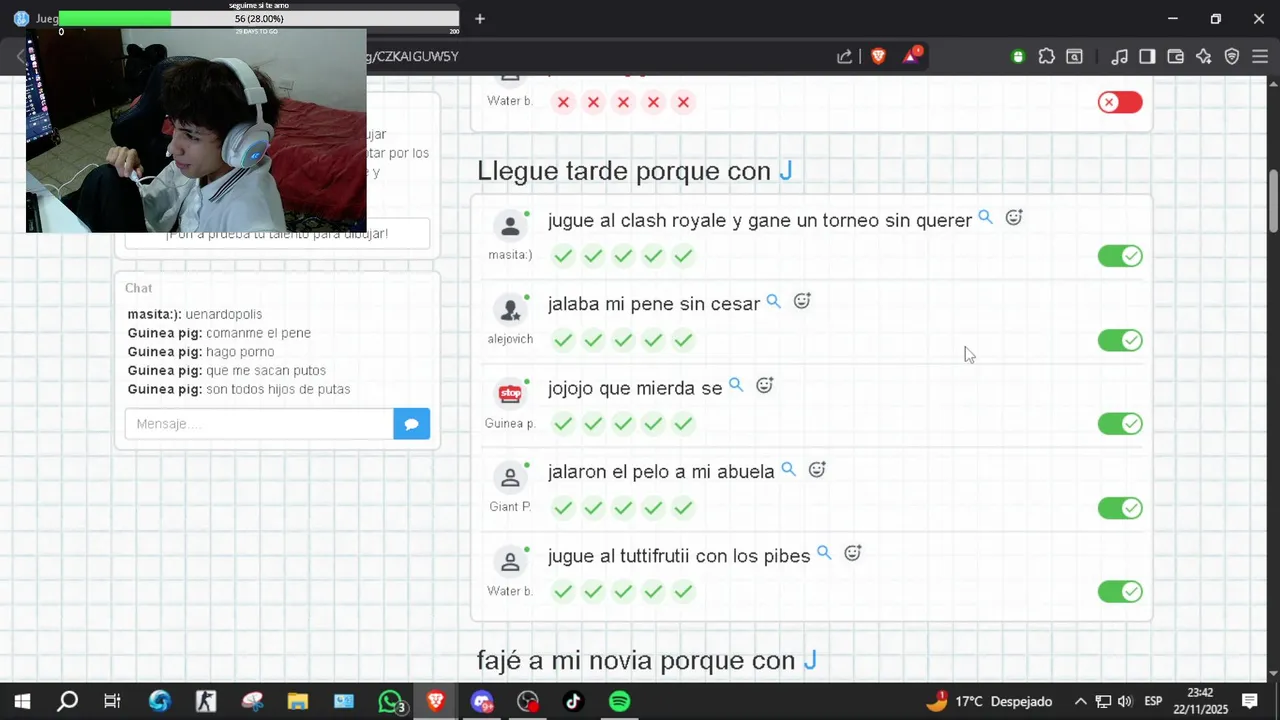
Task: Toggle approval switch for 'jojojo que mierda se'
Action: point(1120,424)
